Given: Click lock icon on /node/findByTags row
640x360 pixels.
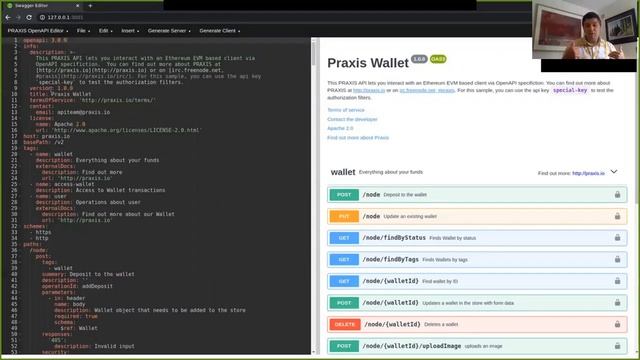Looking at the screenshot, I should (617, 259).
